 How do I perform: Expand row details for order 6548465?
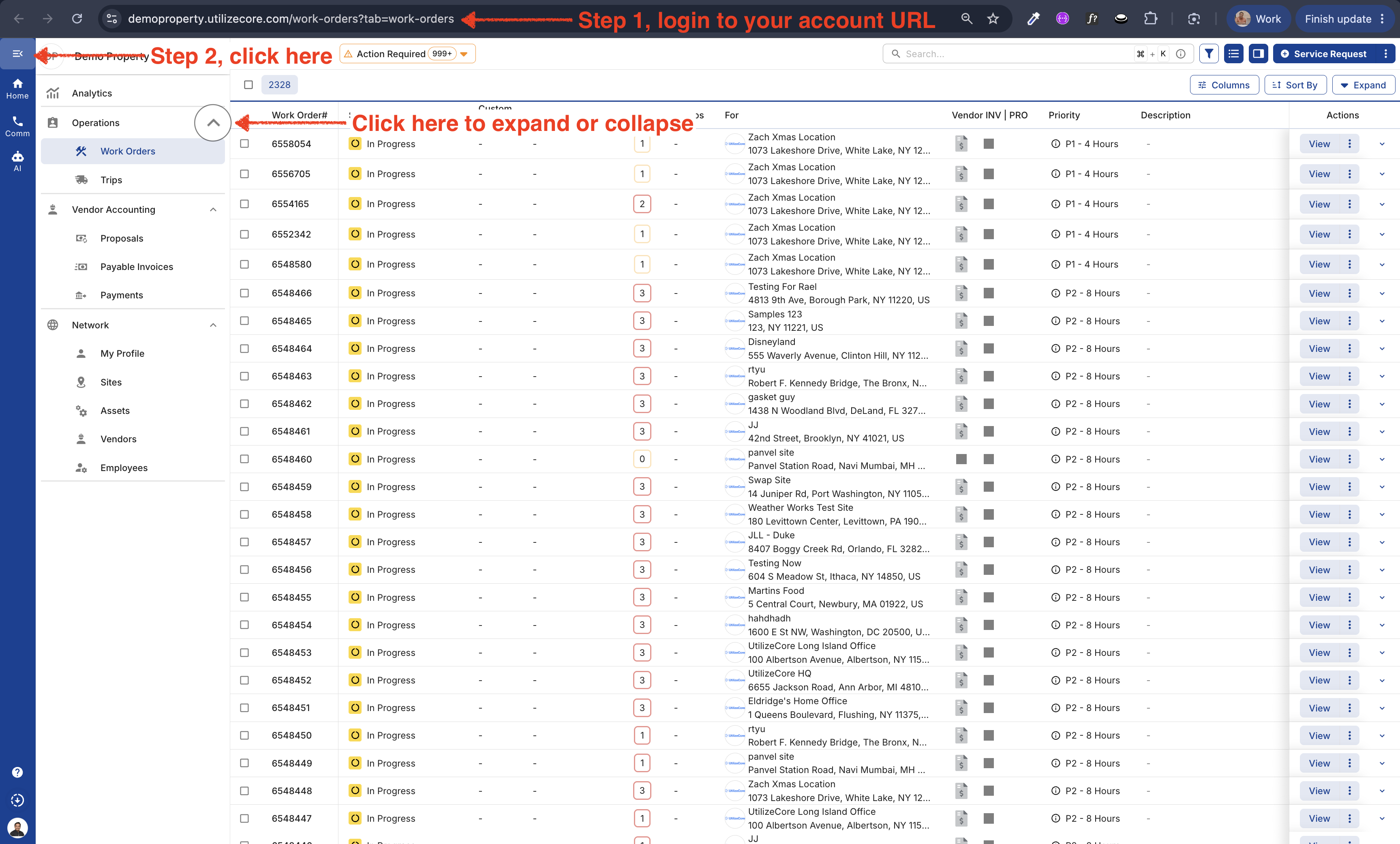(1383, 321)
